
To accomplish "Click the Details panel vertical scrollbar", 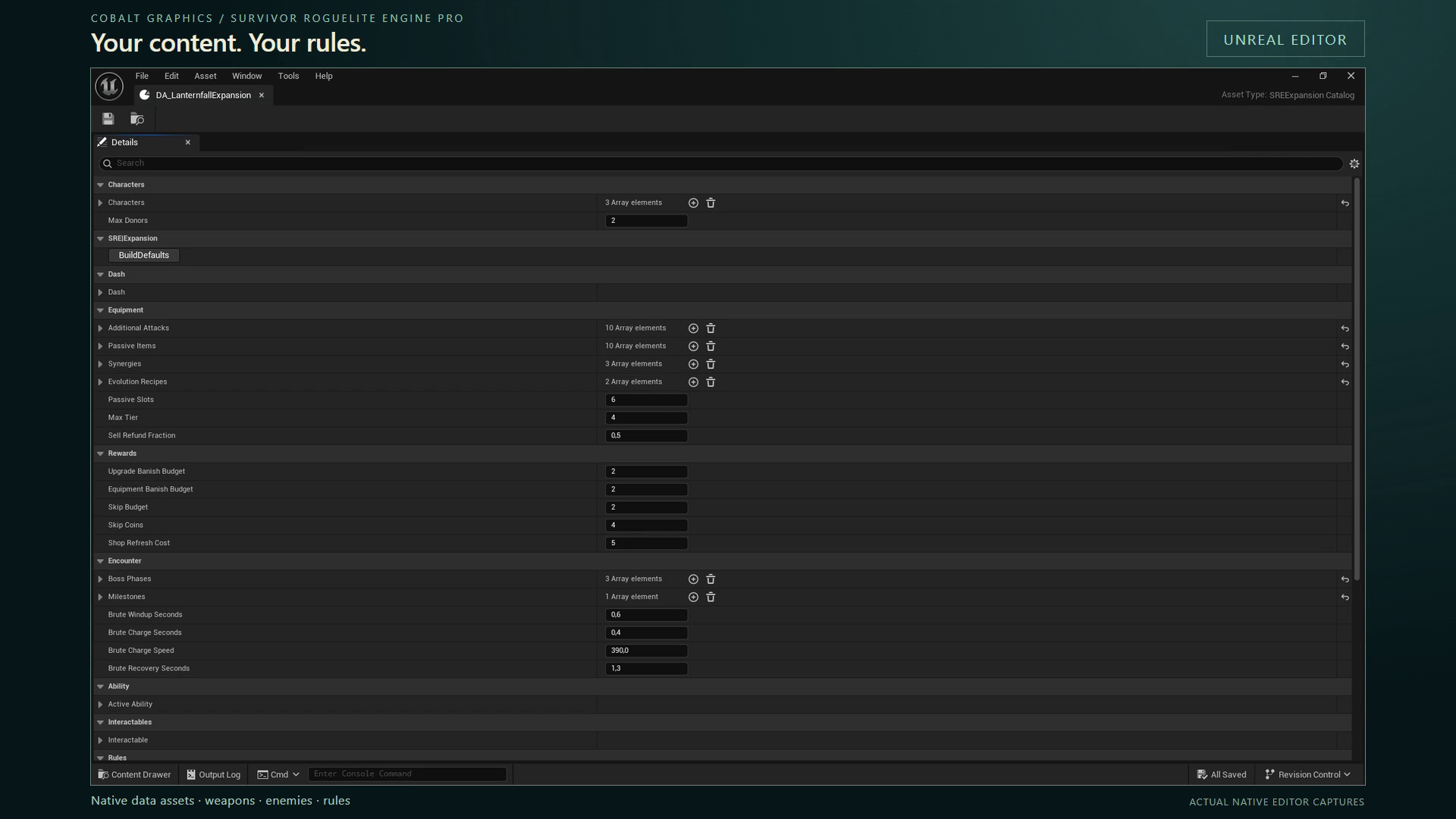I will click(x=1357, y=379).
